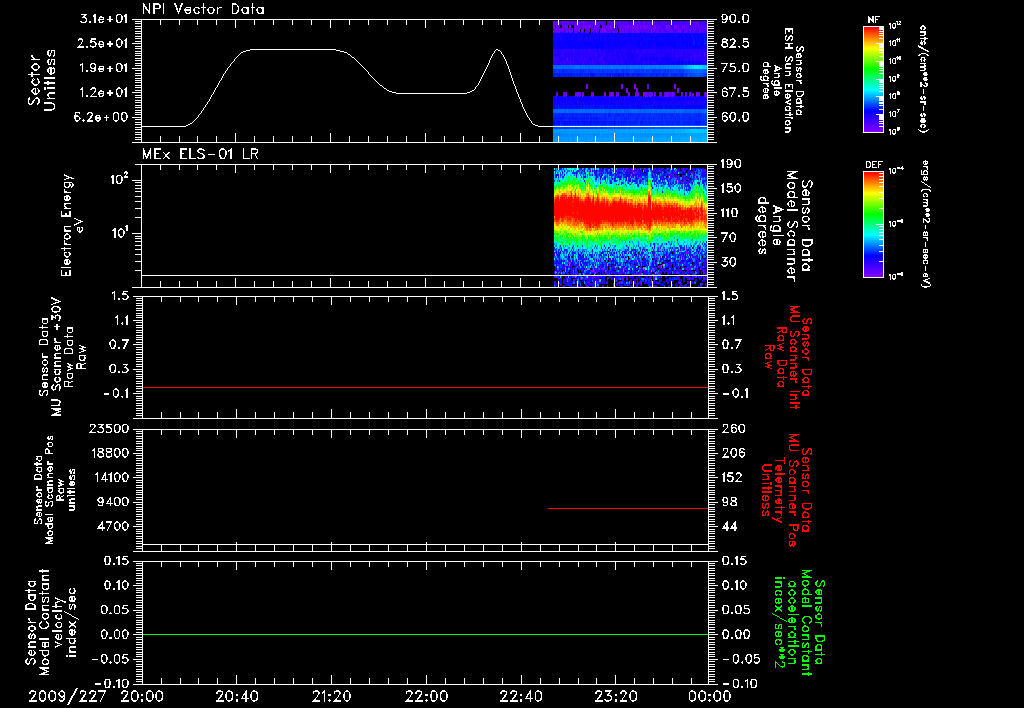The height and width of the screenshot is (708, 1024).
Task: Select the 'NPI Vector Data' panel title
Action: pos(203,9)
